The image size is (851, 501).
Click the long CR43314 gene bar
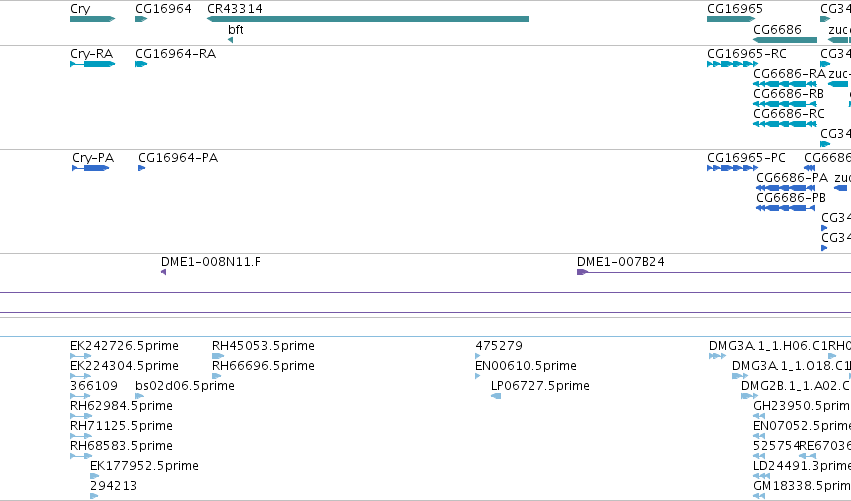(368, 19)
